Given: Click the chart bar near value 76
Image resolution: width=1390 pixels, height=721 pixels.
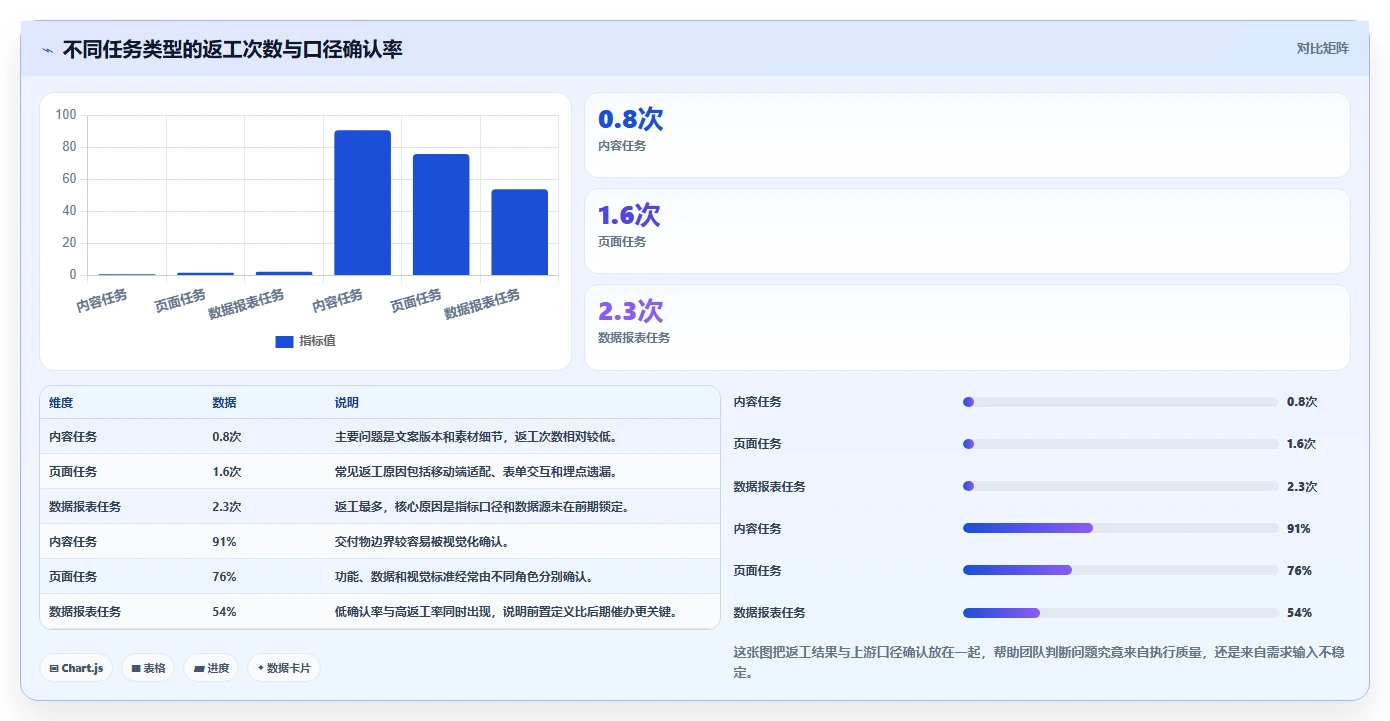Looking at the screenshot, I should [x=441, y=215].
